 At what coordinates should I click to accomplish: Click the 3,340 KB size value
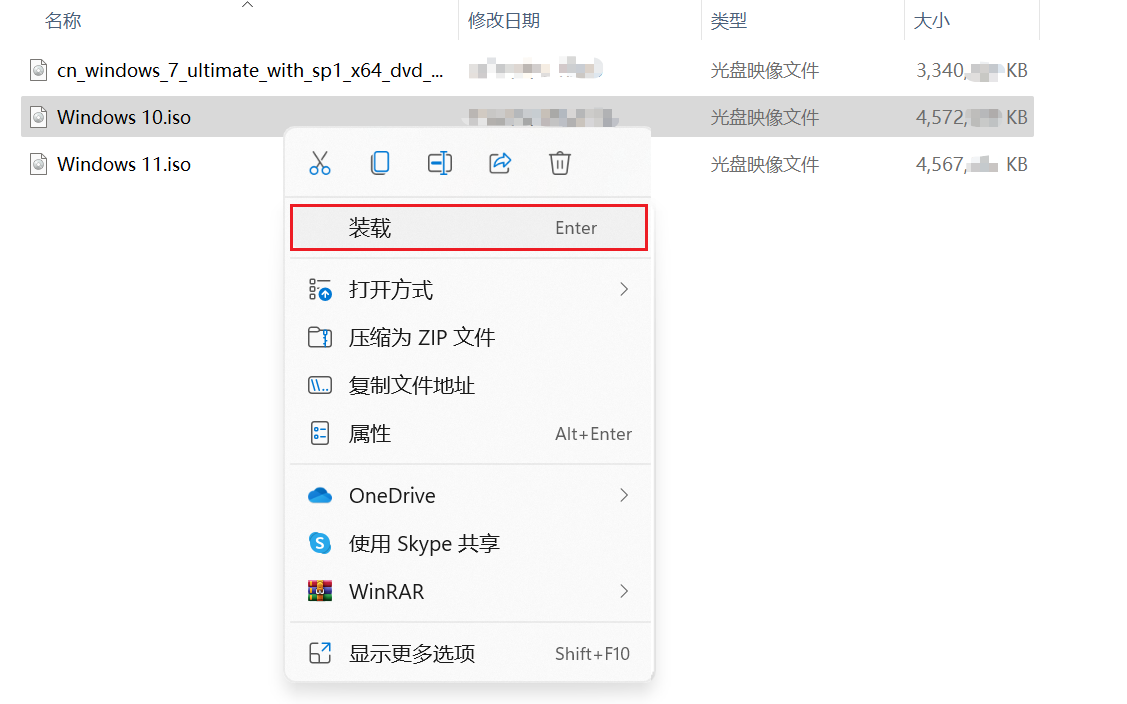pos(972,70)
